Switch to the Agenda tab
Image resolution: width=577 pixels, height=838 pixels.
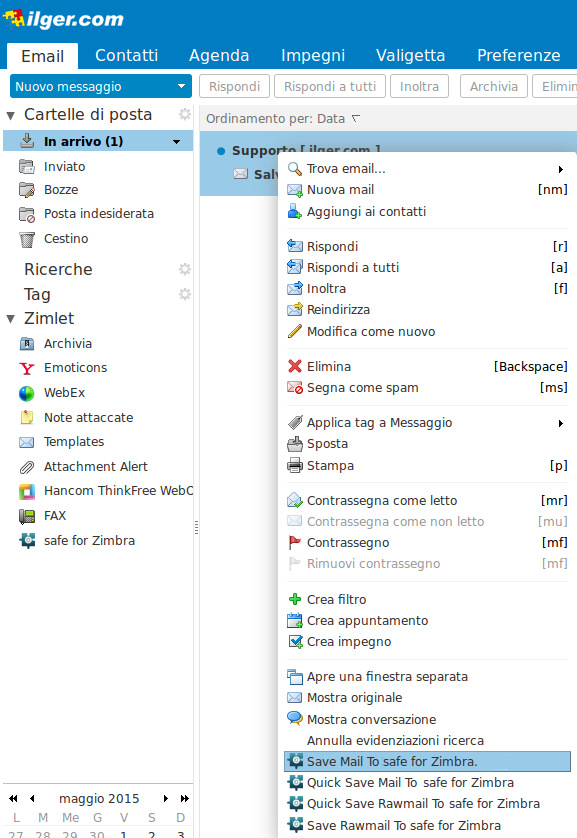click(219, 55)
